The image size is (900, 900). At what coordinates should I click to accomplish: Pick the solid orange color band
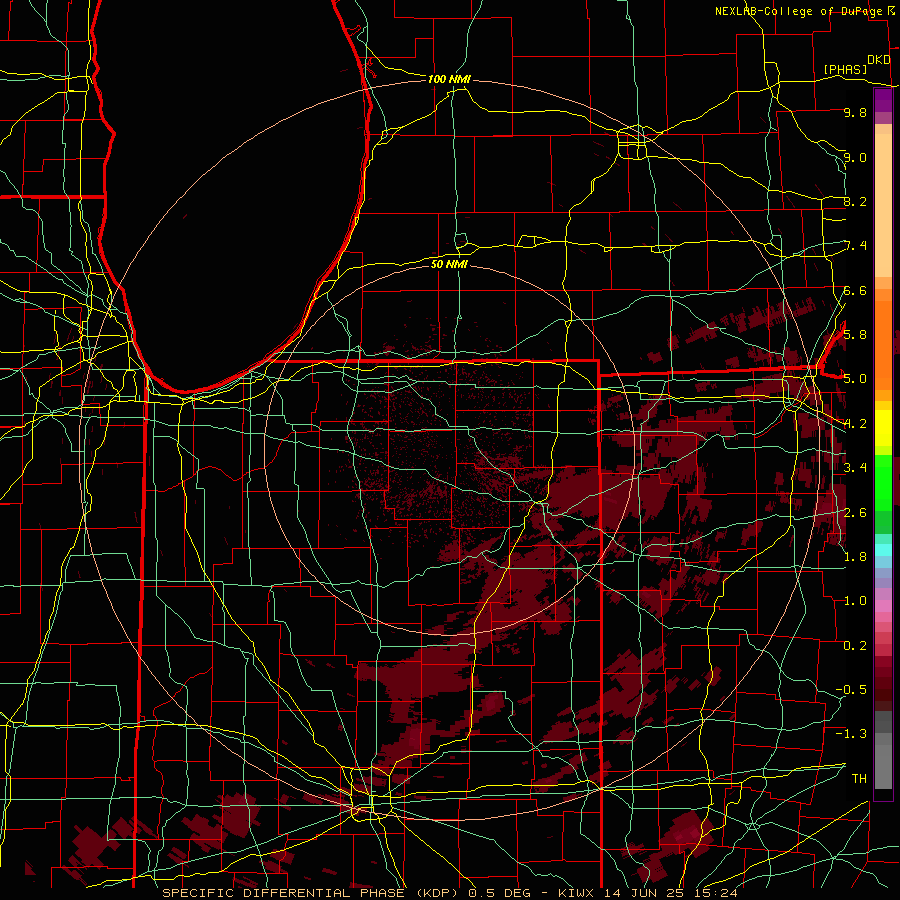[883, 344]
